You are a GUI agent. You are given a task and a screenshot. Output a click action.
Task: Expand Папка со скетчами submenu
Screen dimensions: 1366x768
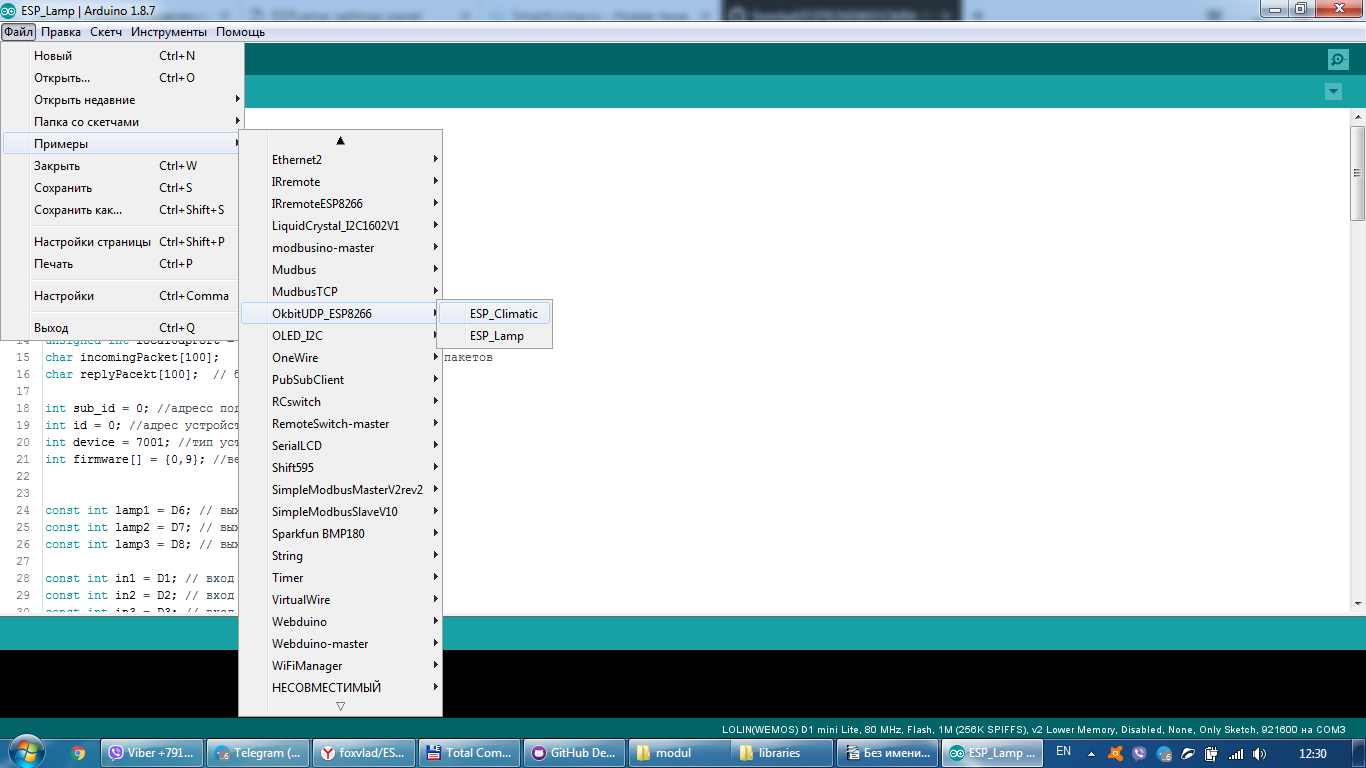pyautogui.click(x=122, y=122)
